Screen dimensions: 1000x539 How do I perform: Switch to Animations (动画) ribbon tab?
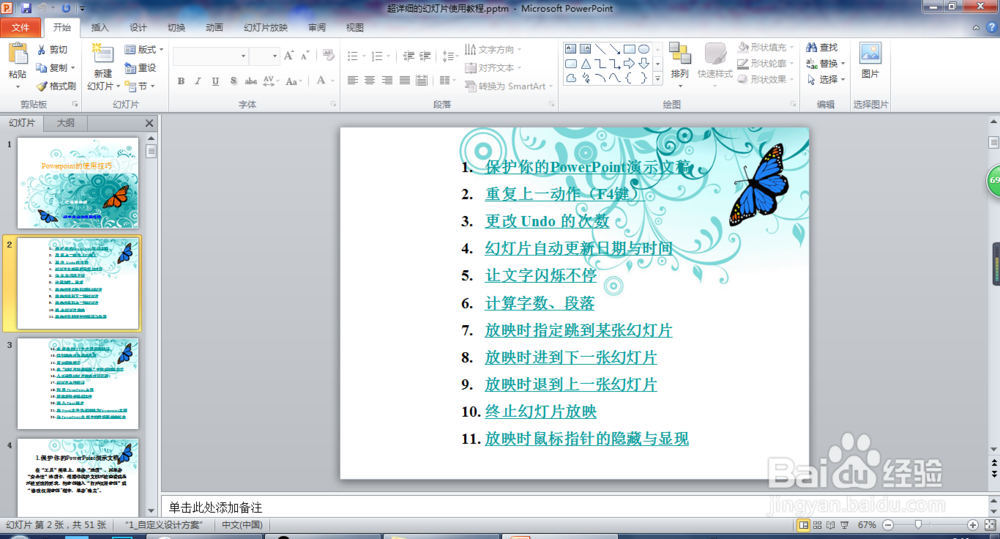tap(214, 27)
